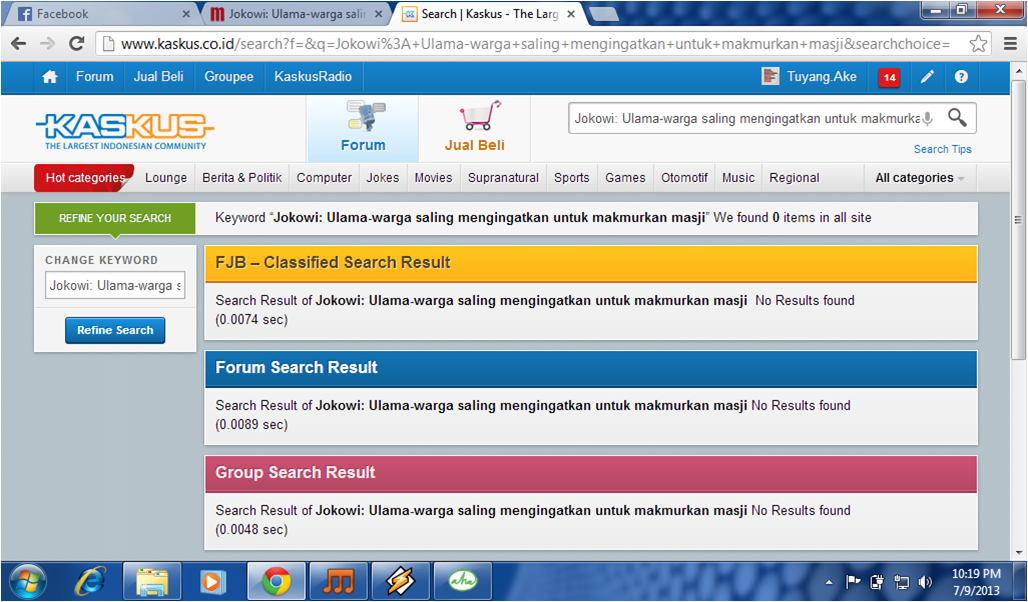Activate voice search microphone icon

click(x=927, y=119)
